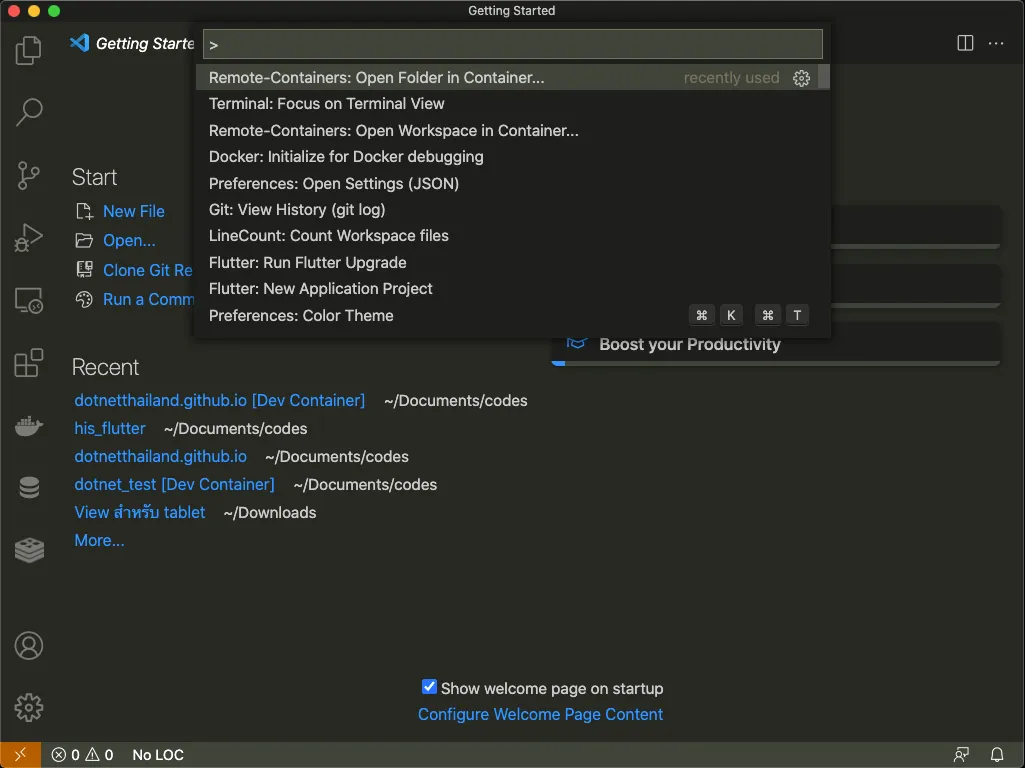Open recent dotnetthailand.github.io in ~/Documents/codes without Dev Container
This screenshot has height=768, width=1025.
pos(160,456)
